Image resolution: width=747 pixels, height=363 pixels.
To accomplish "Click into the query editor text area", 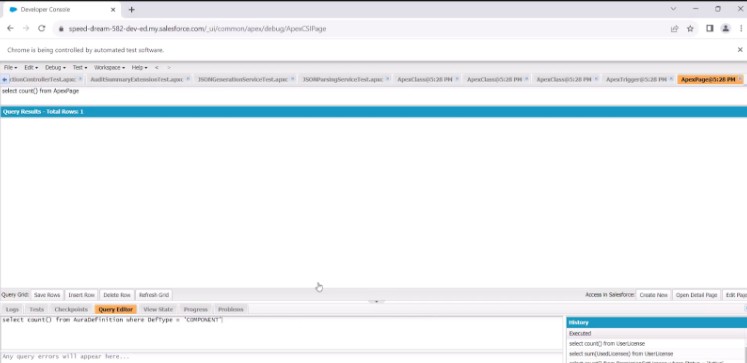I will pos(281,333).
